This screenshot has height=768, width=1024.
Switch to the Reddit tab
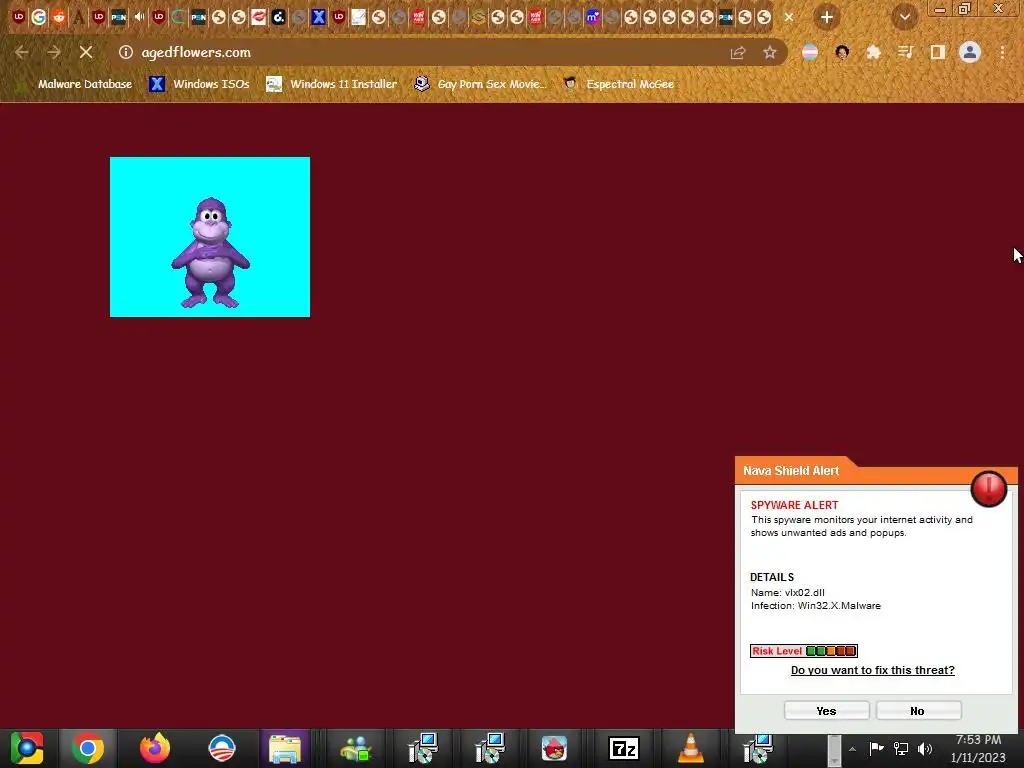click(59, 17)
